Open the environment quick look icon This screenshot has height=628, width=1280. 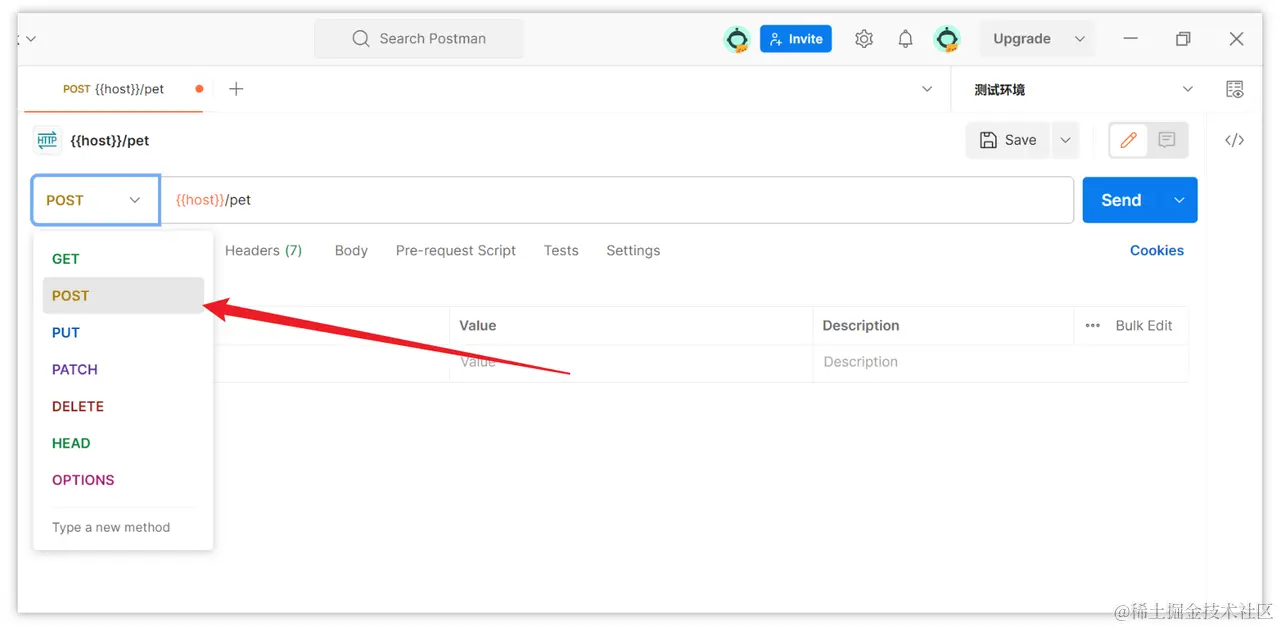(1235, 89)
